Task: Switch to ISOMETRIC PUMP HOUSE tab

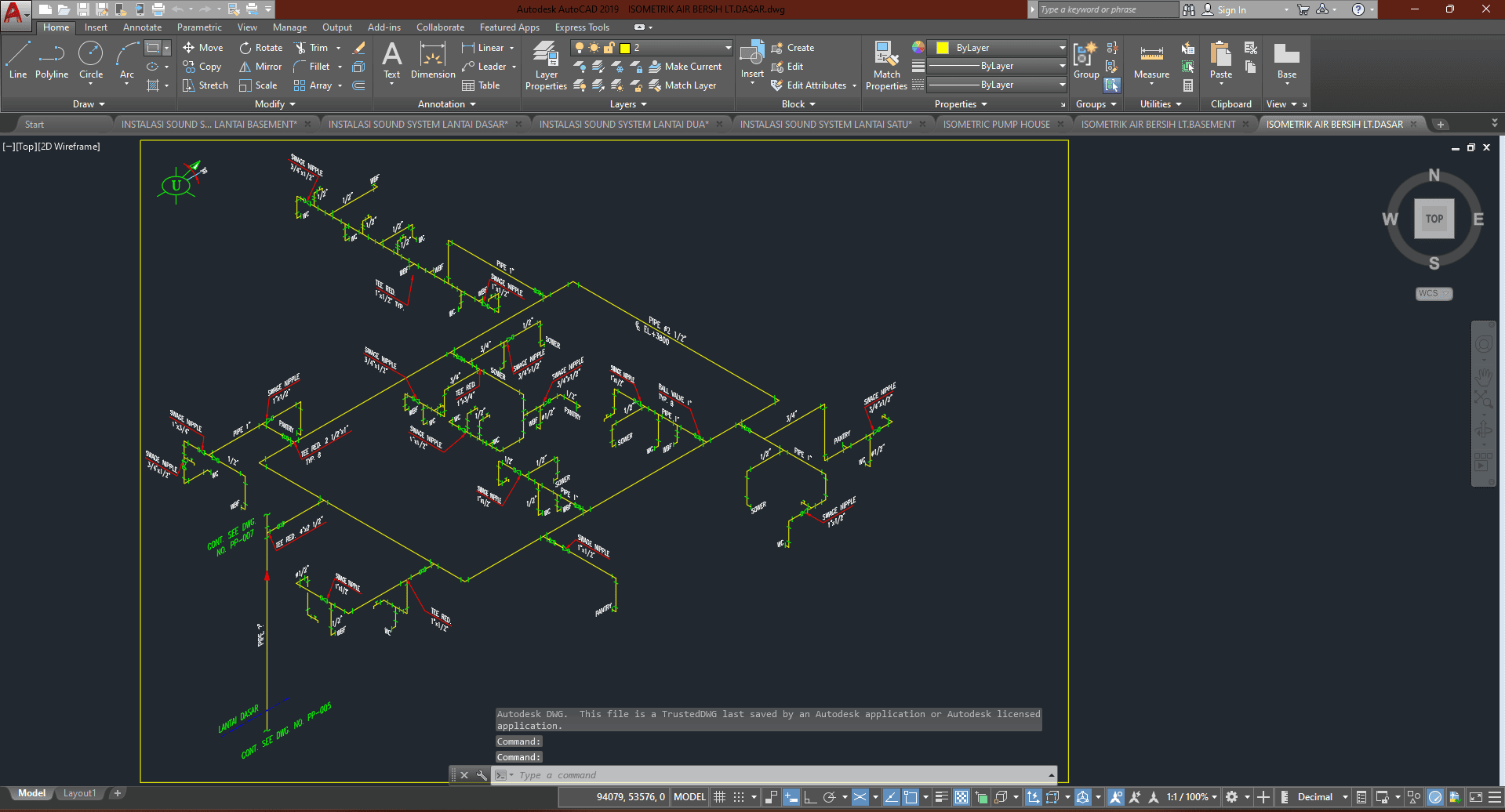Action: pyautogui.click(x=996, y=124)
